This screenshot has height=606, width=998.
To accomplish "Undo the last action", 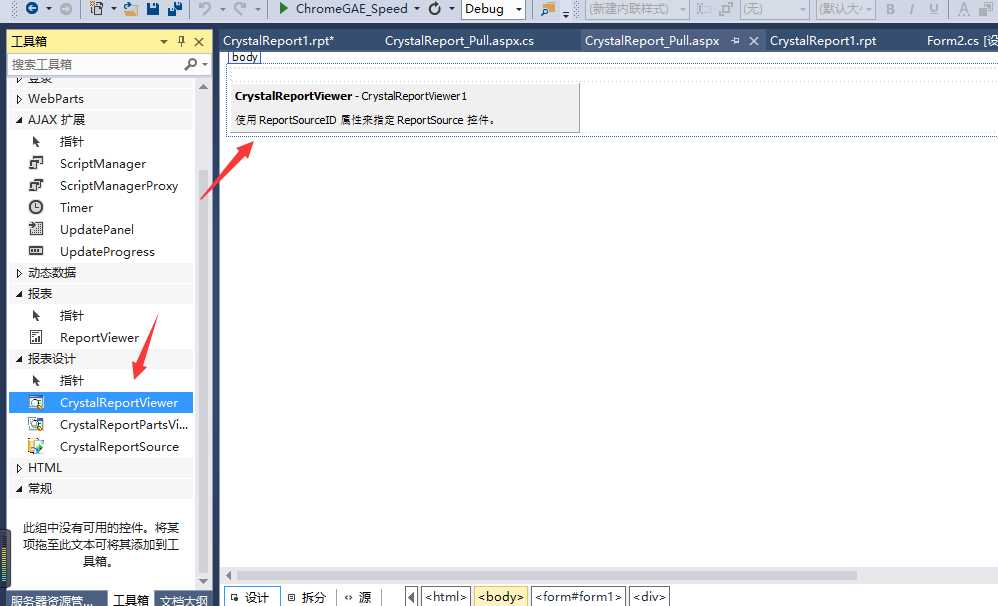I will [x=205, y=8].
